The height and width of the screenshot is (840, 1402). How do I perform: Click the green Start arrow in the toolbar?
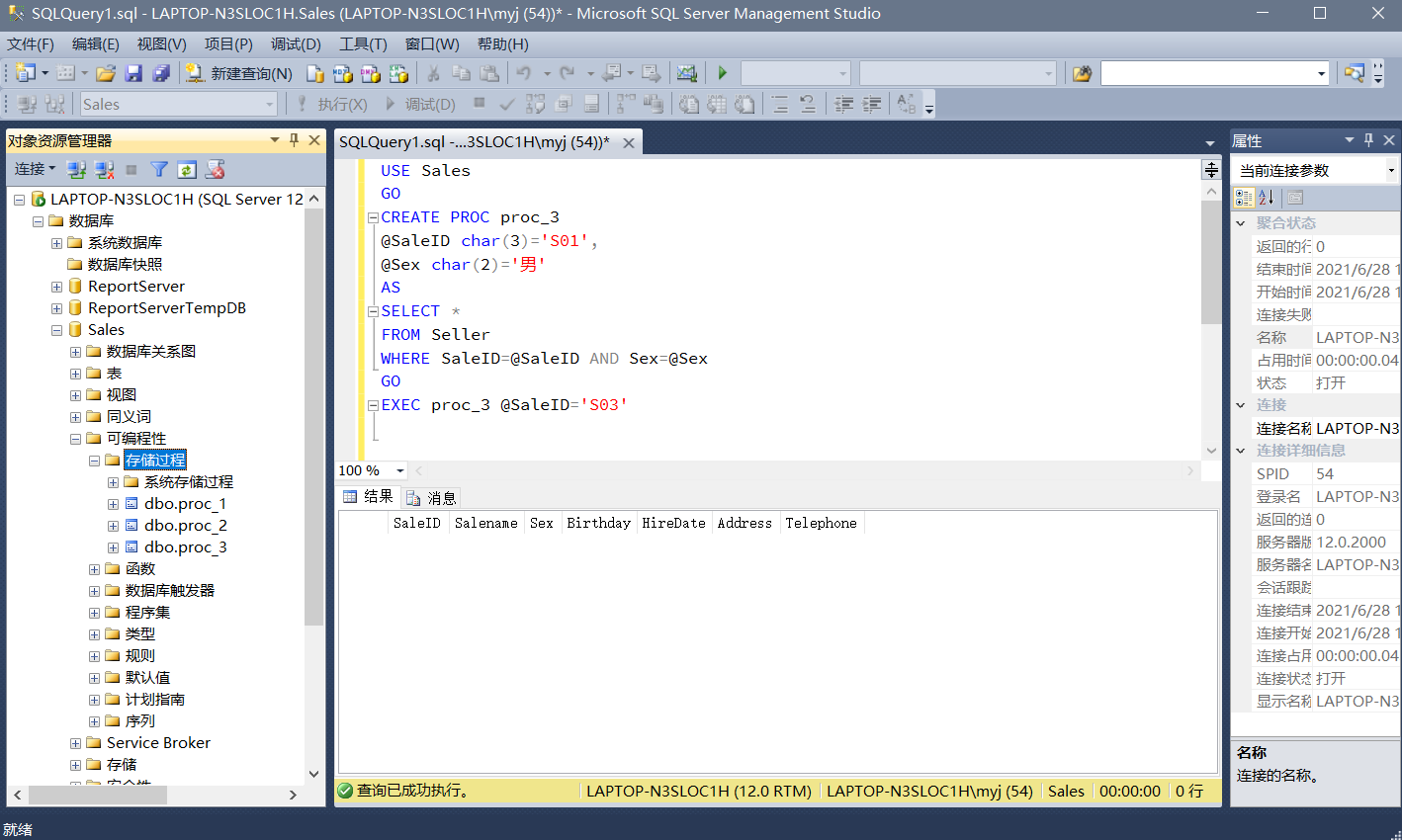[x=723, y=73]
